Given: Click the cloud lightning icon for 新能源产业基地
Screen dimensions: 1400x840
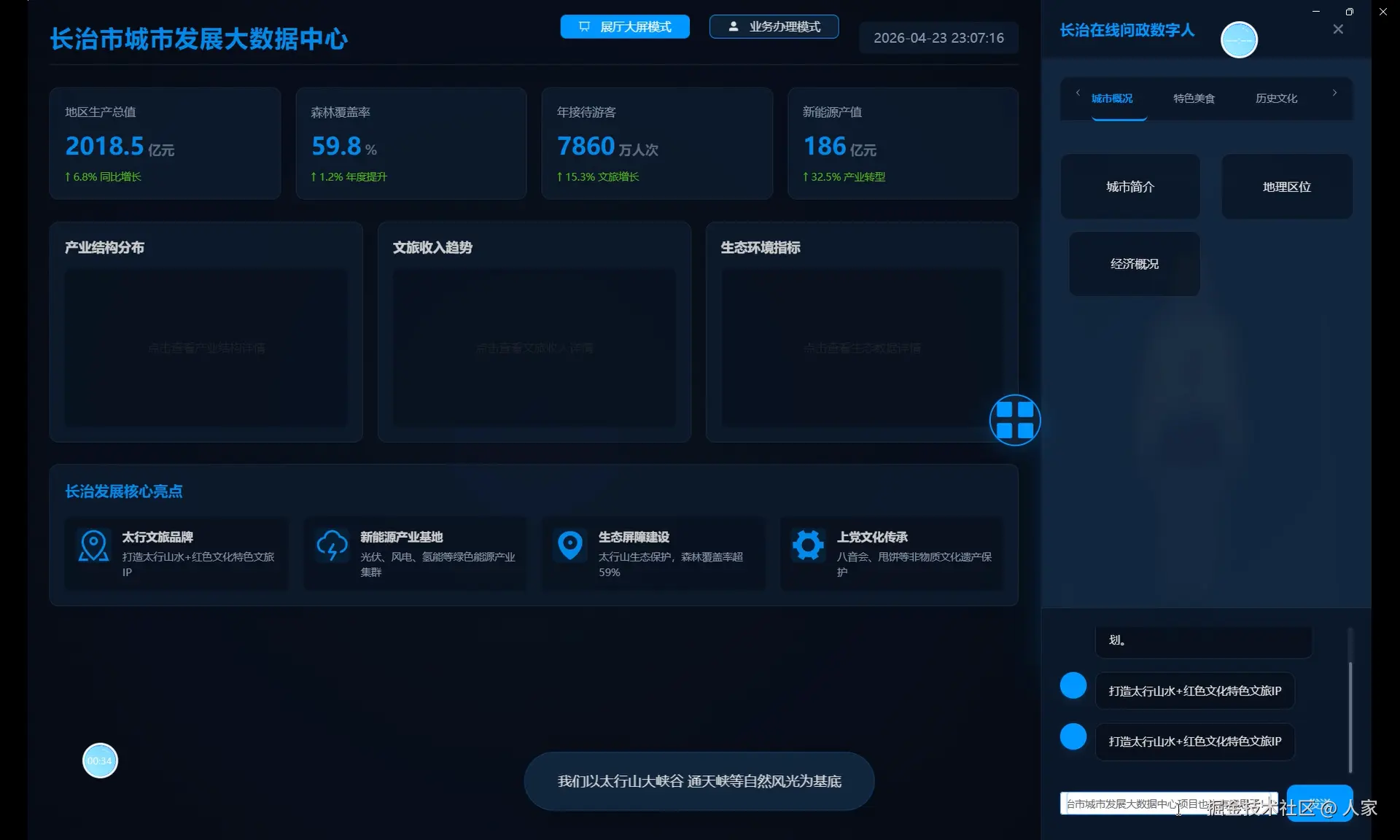Looking at the screenshot, I should tap(332, 545).
